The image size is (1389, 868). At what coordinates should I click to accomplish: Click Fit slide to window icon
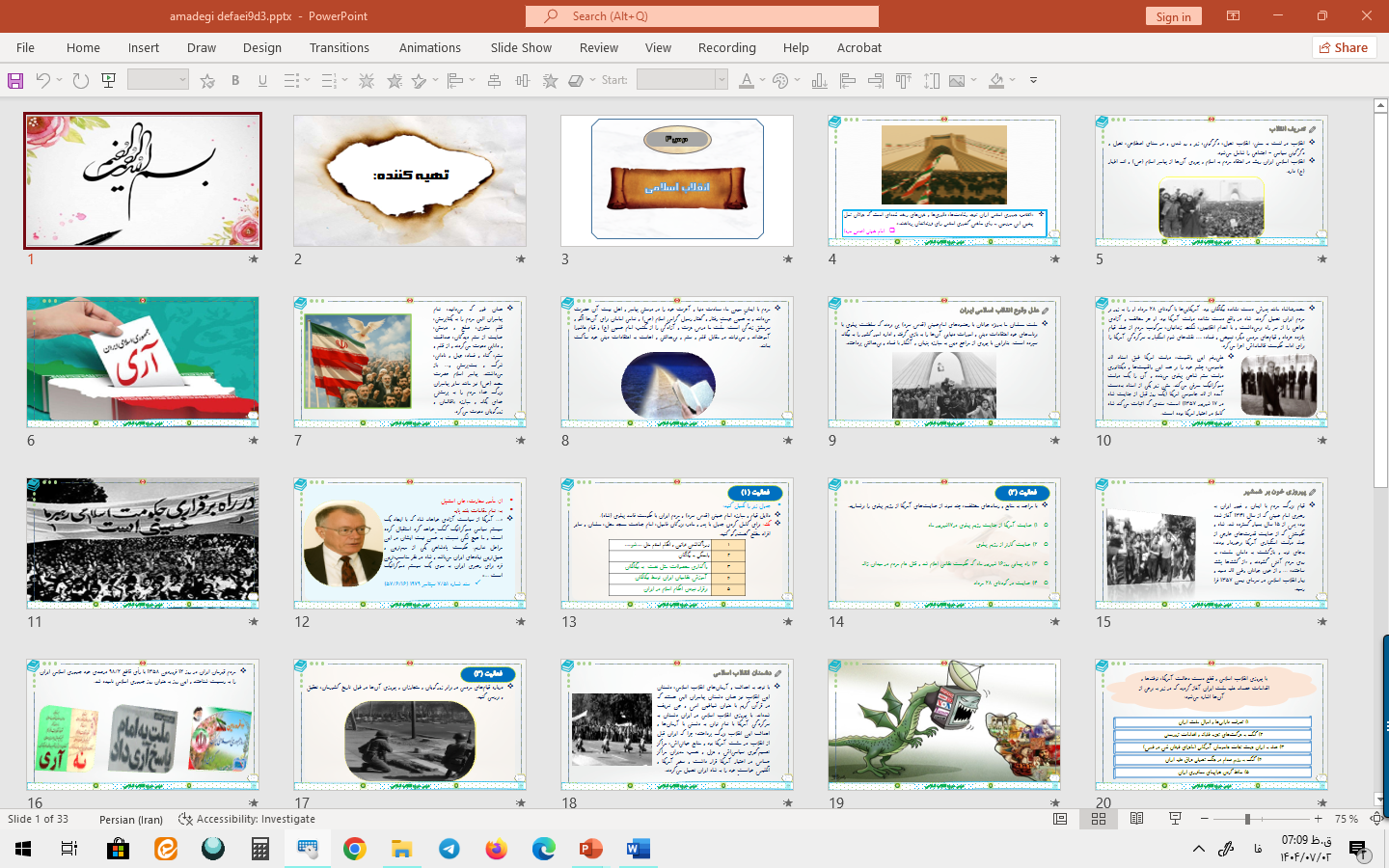pyautogui.click(x=1376, y=819)
